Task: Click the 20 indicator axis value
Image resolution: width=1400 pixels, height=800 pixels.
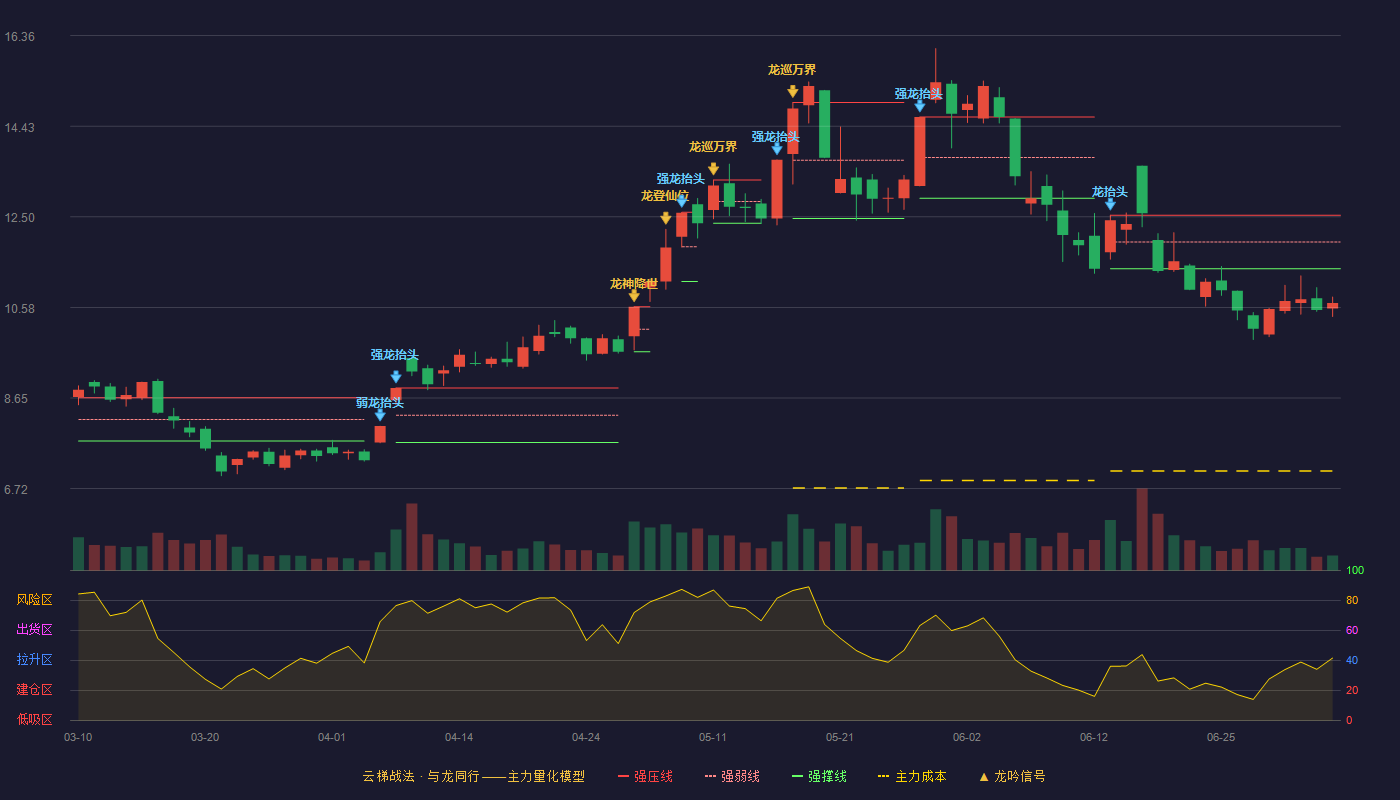Action: point(1352,690)
